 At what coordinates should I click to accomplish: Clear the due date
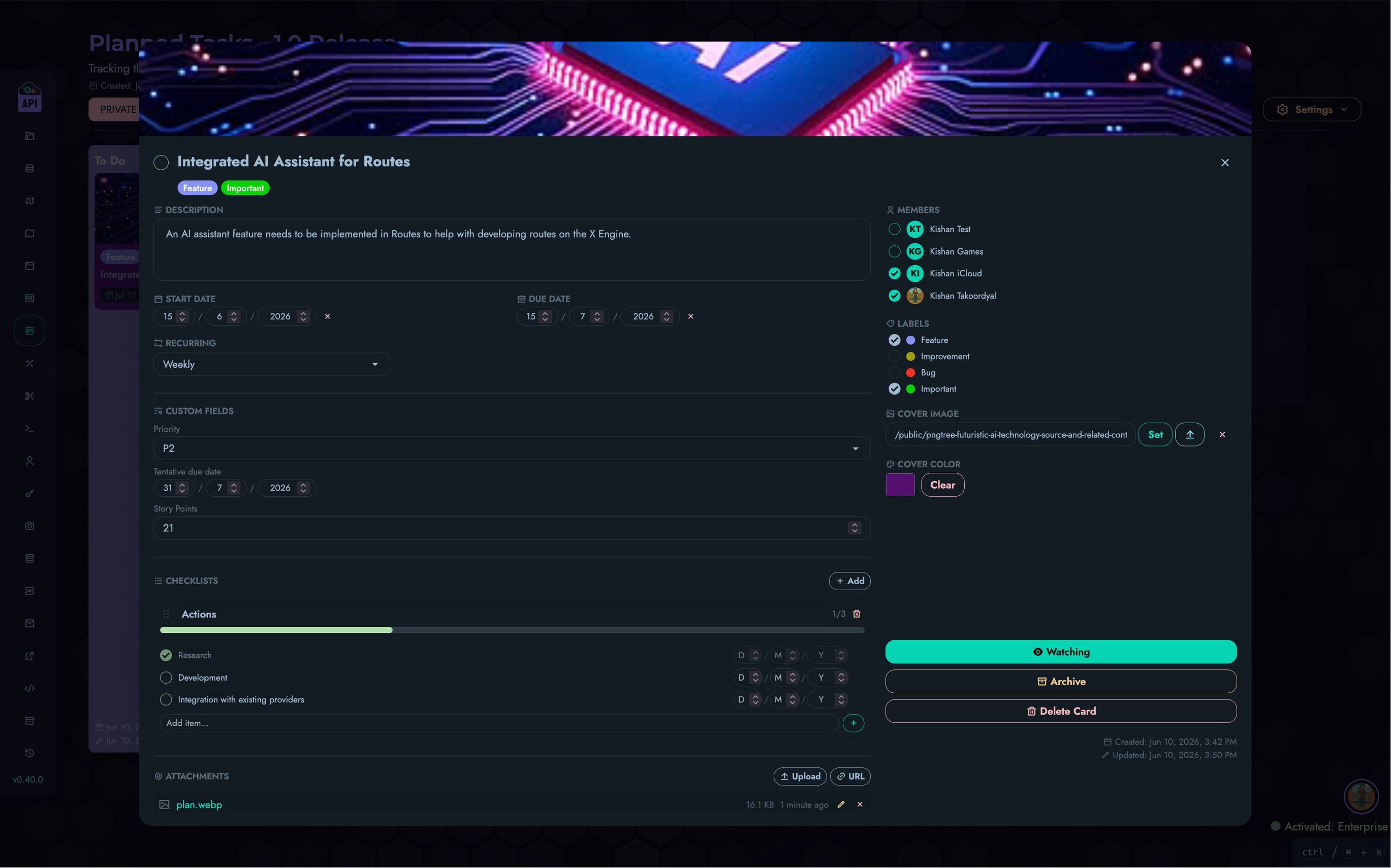[x=690, y=316]
